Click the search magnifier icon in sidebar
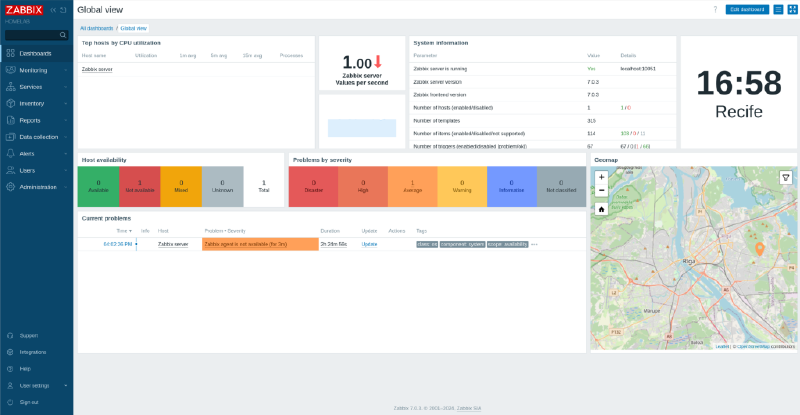Viewport: 800px width, 415px height. tap(65, 35)
